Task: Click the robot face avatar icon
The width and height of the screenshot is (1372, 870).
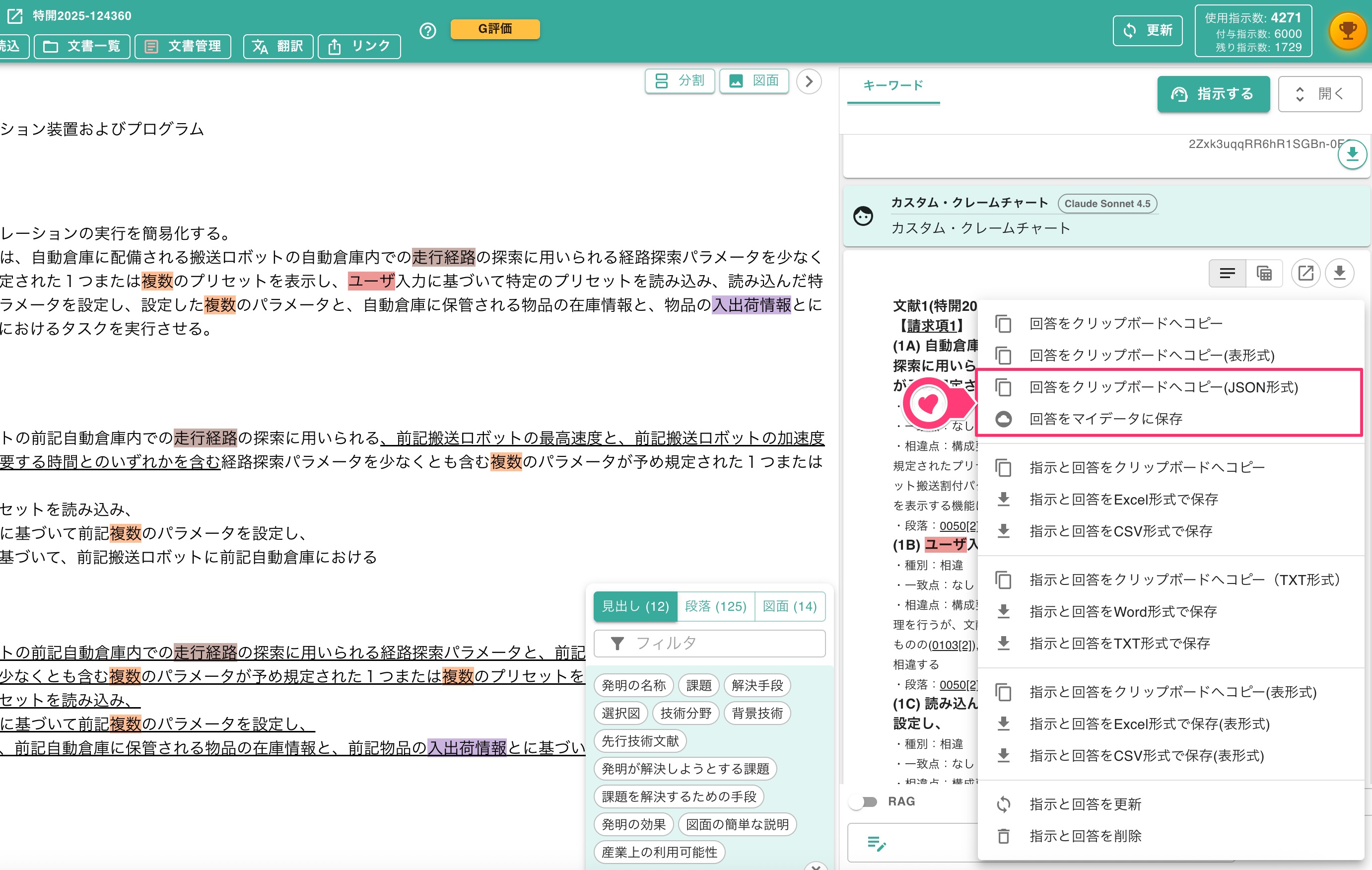Action: tap(863, 216)
